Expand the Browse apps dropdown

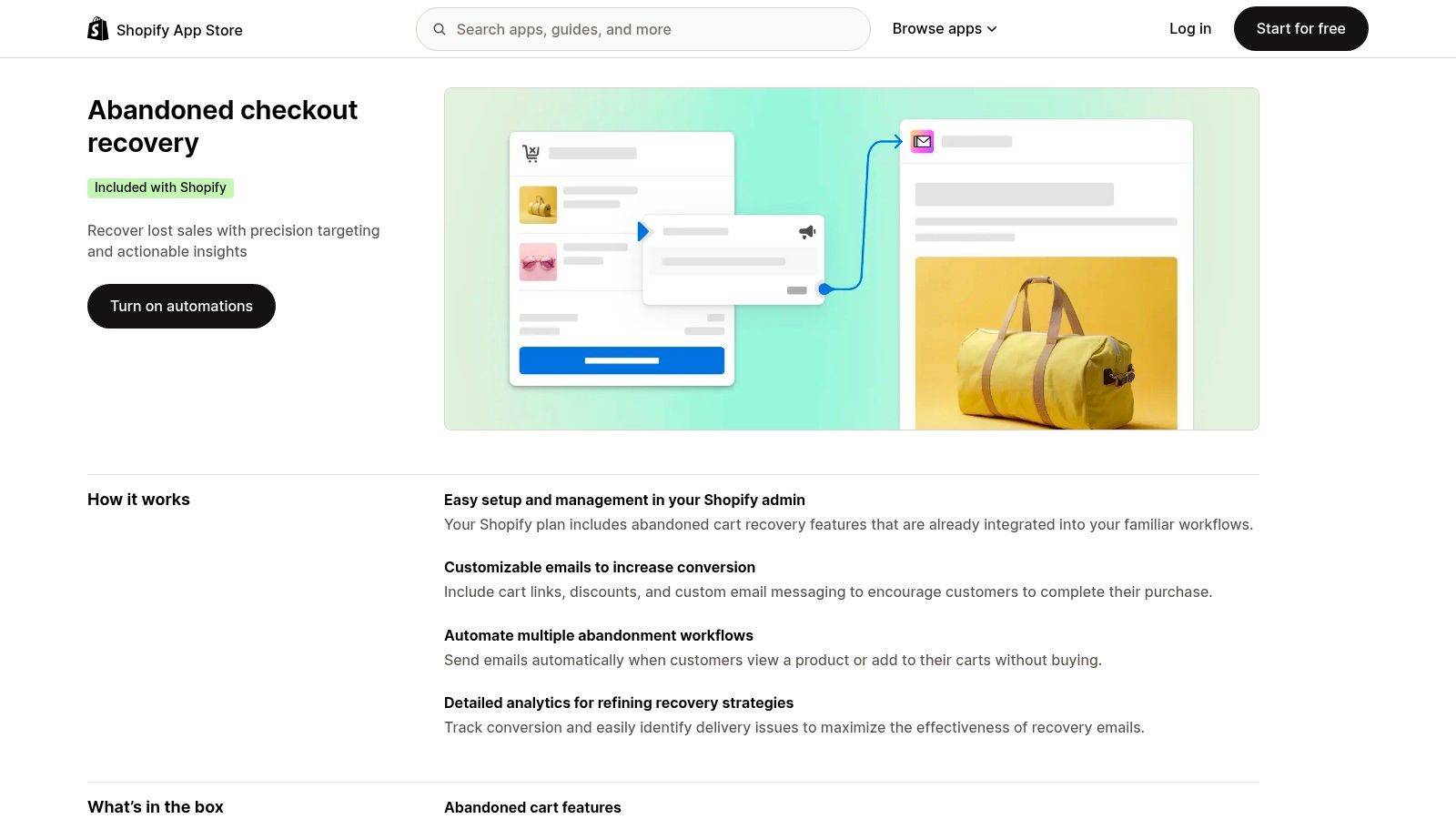point(945,29)
